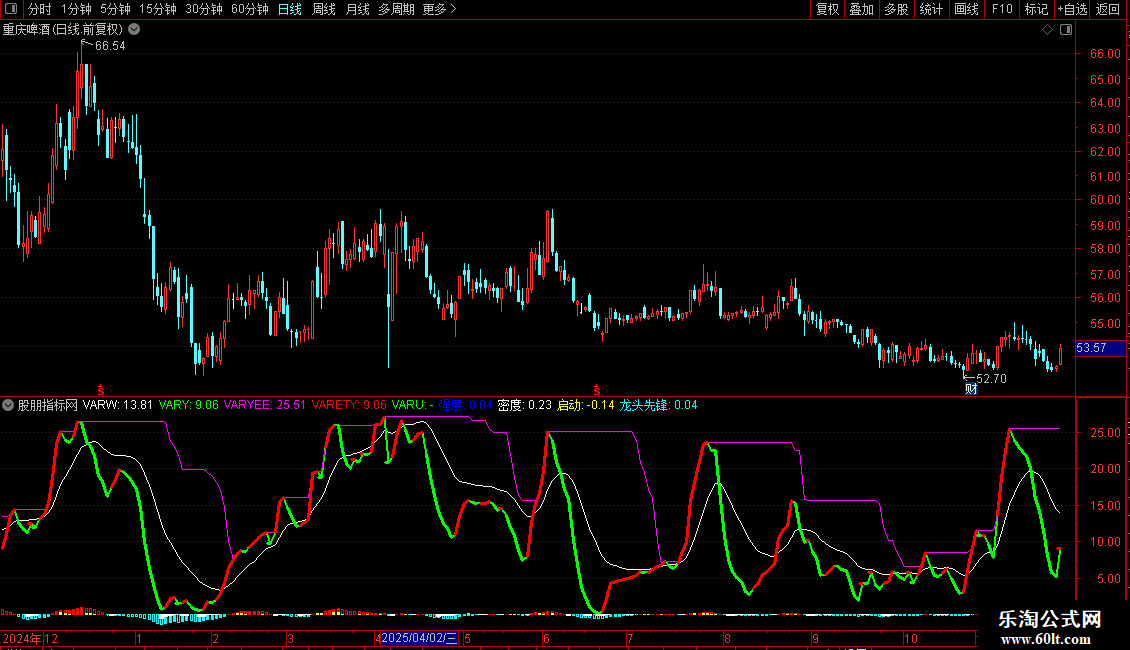
Task: Expand the 更多 periods menu
Action: click(438, 10)
